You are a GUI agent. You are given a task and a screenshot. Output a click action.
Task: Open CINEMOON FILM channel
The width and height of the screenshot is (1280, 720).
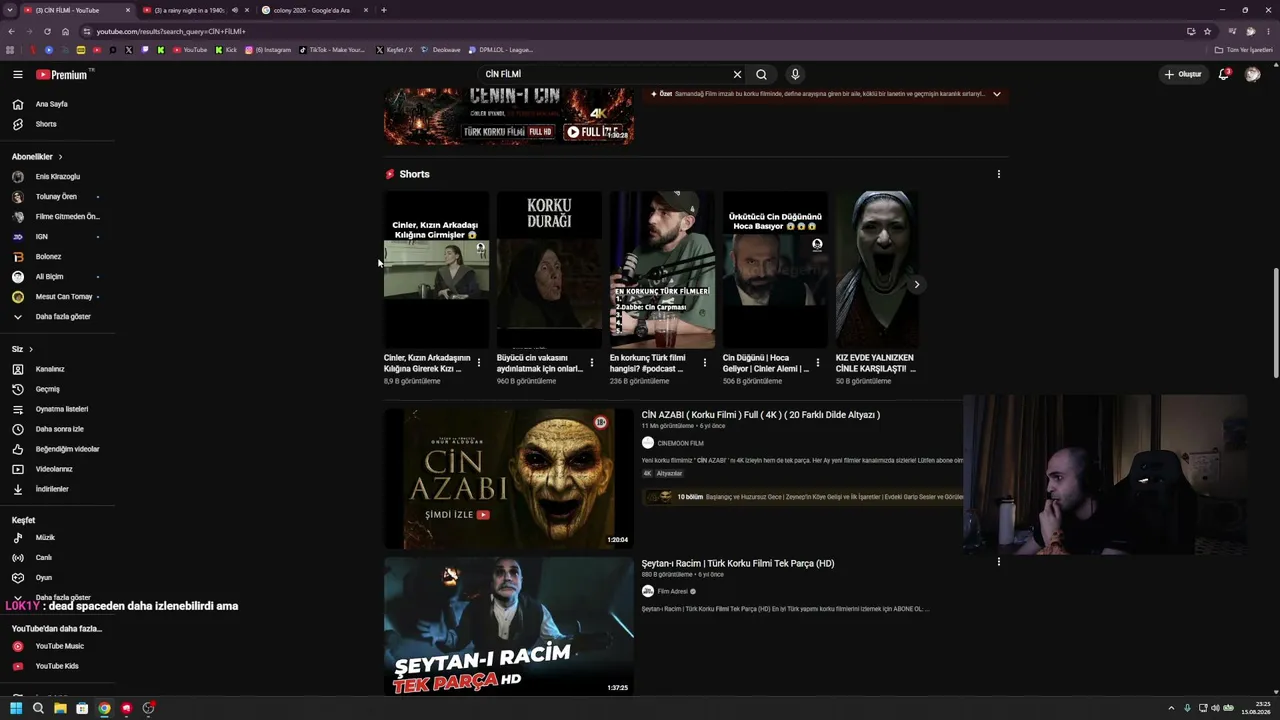click(x=680, y=443)
